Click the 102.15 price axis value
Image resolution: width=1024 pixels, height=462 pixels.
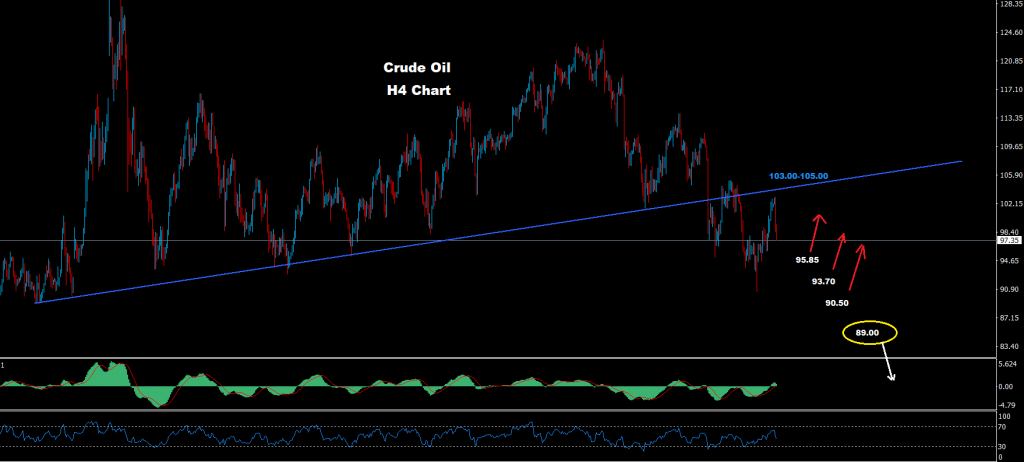(x=1011, y=204)
